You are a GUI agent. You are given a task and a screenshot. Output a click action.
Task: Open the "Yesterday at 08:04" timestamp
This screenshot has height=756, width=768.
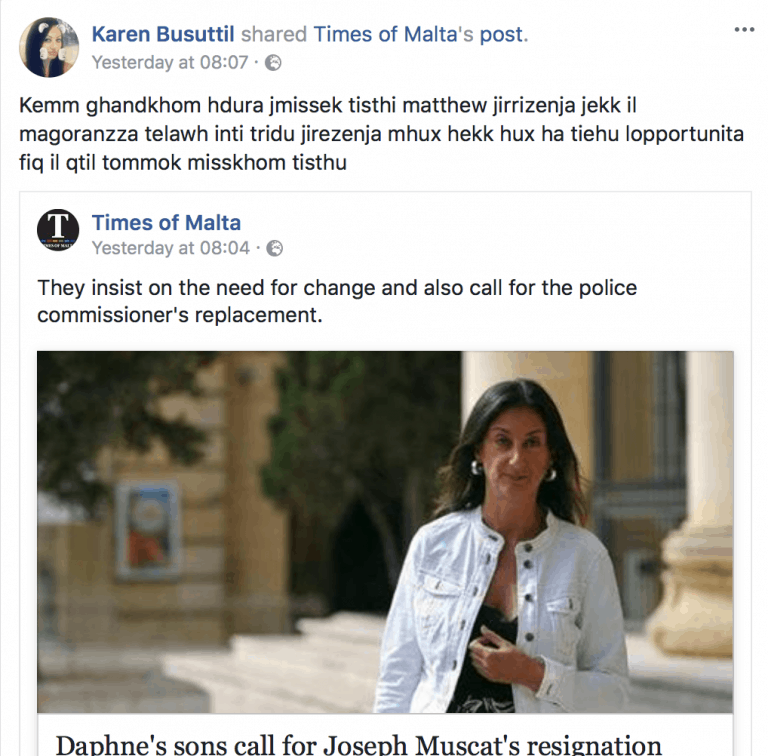[171, 248]
